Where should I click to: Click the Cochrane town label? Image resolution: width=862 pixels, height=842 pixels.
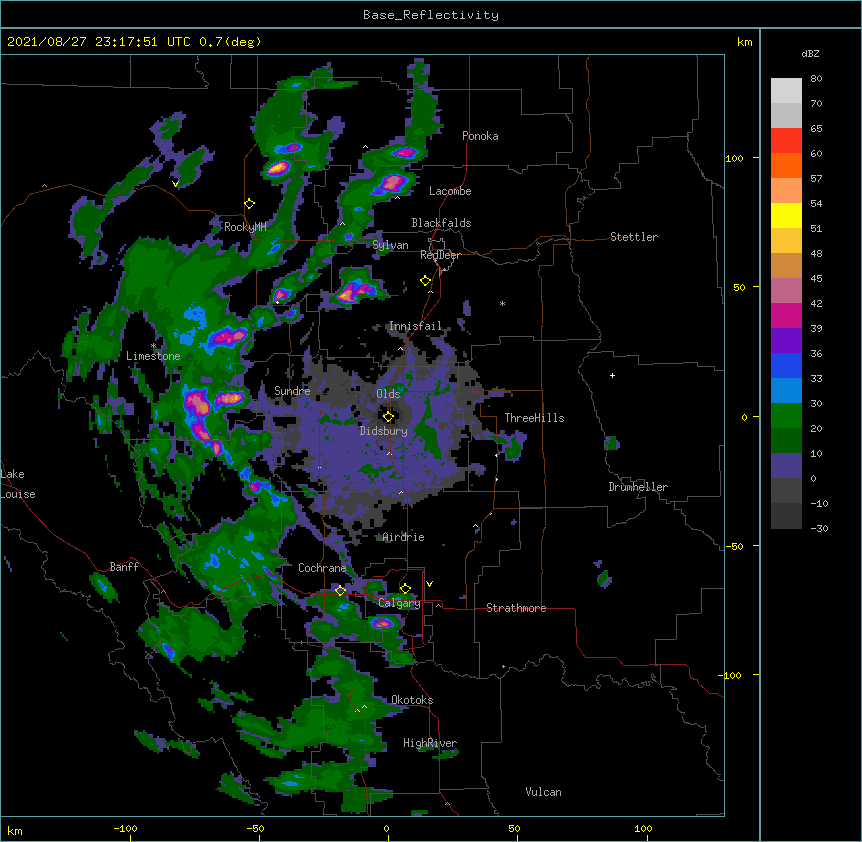point(322,568)
